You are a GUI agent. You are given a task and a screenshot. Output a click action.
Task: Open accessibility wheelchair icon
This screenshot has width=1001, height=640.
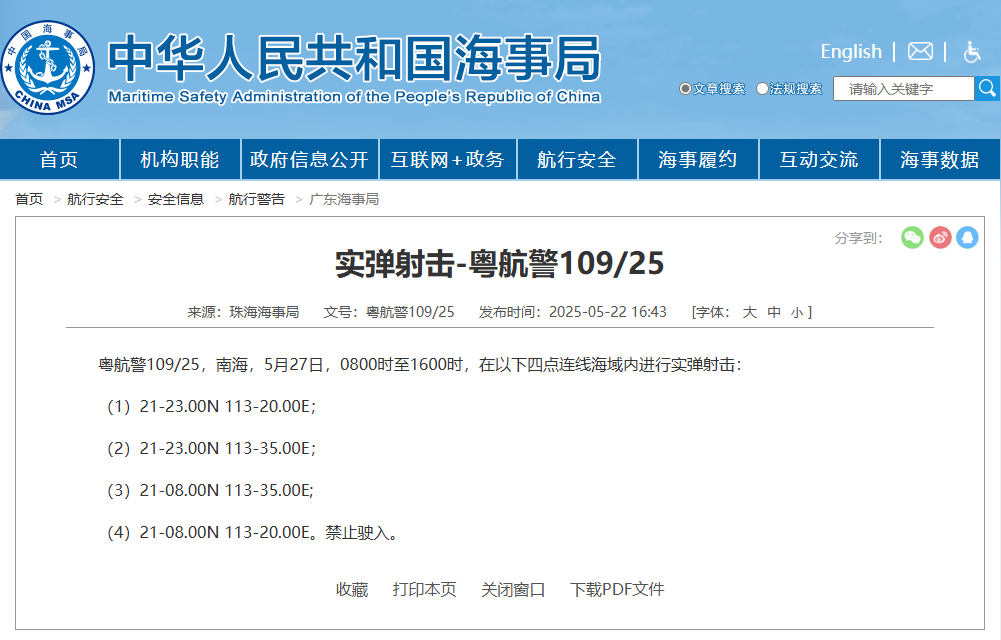point(972,52)
